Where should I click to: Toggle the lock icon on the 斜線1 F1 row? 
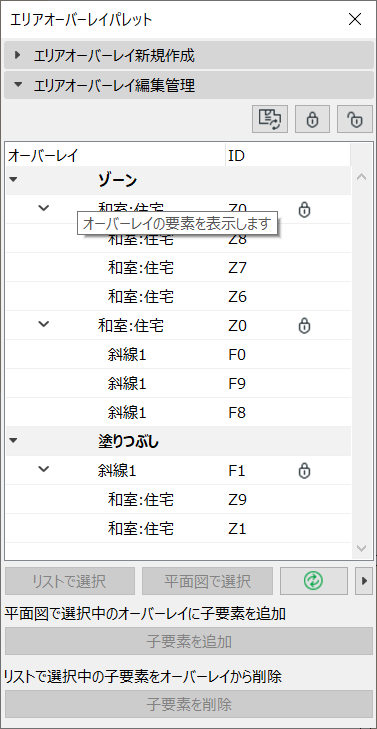(304, 471)
